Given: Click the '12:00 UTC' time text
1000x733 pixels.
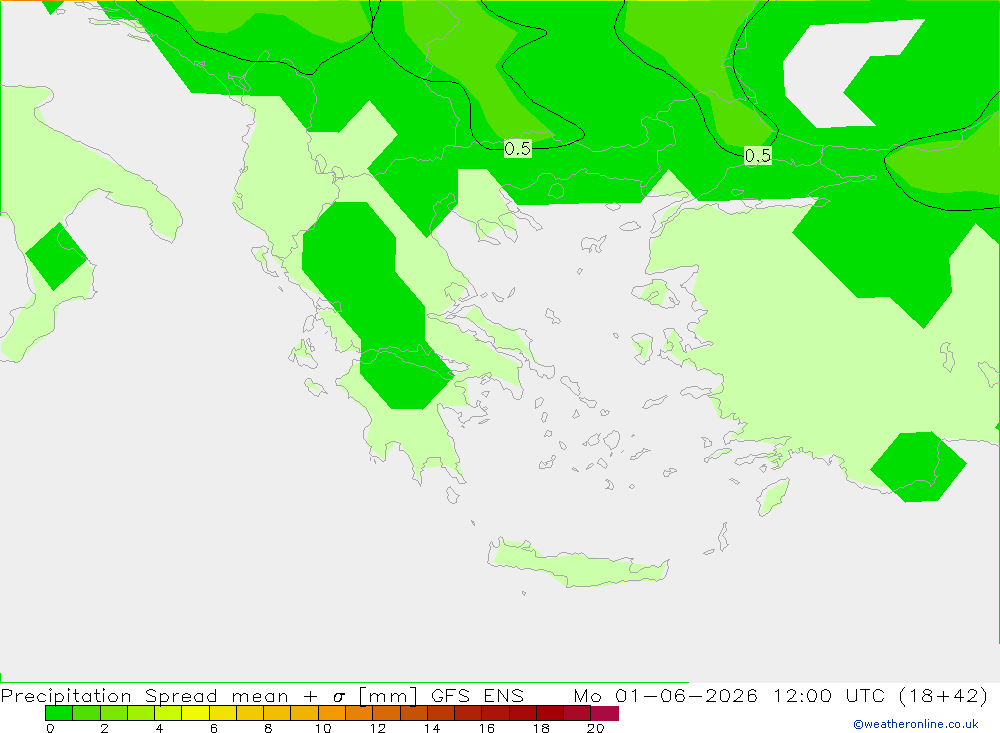Looking at the screenshot, I should 830,695.
